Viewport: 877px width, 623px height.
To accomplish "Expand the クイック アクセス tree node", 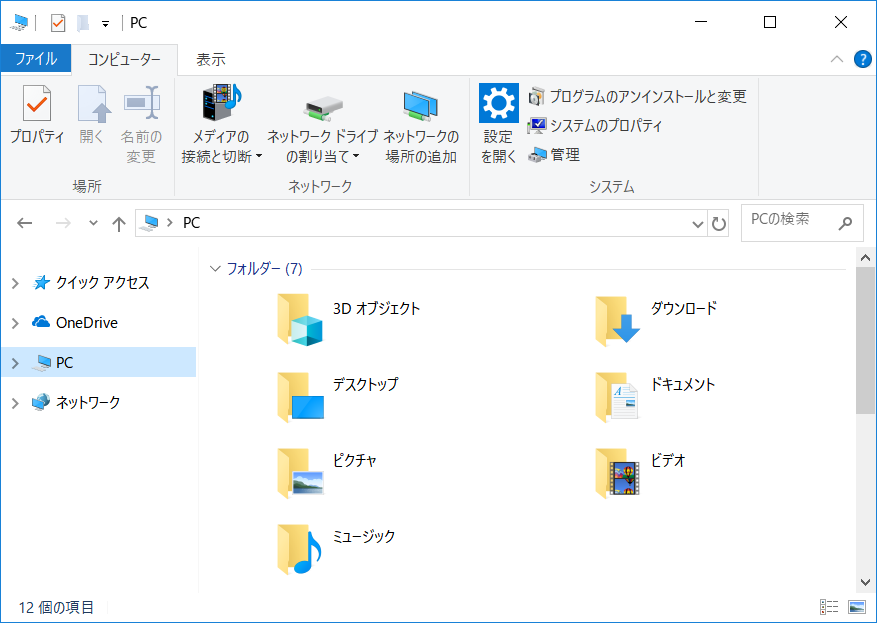I will [15, 284].
